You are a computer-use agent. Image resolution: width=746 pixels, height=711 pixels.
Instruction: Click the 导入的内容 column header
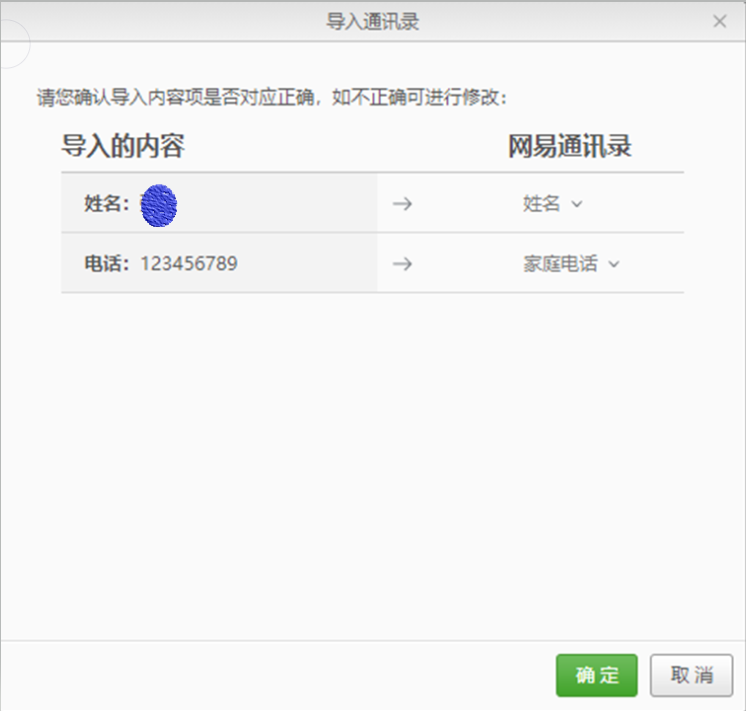(x=123, y=146)
